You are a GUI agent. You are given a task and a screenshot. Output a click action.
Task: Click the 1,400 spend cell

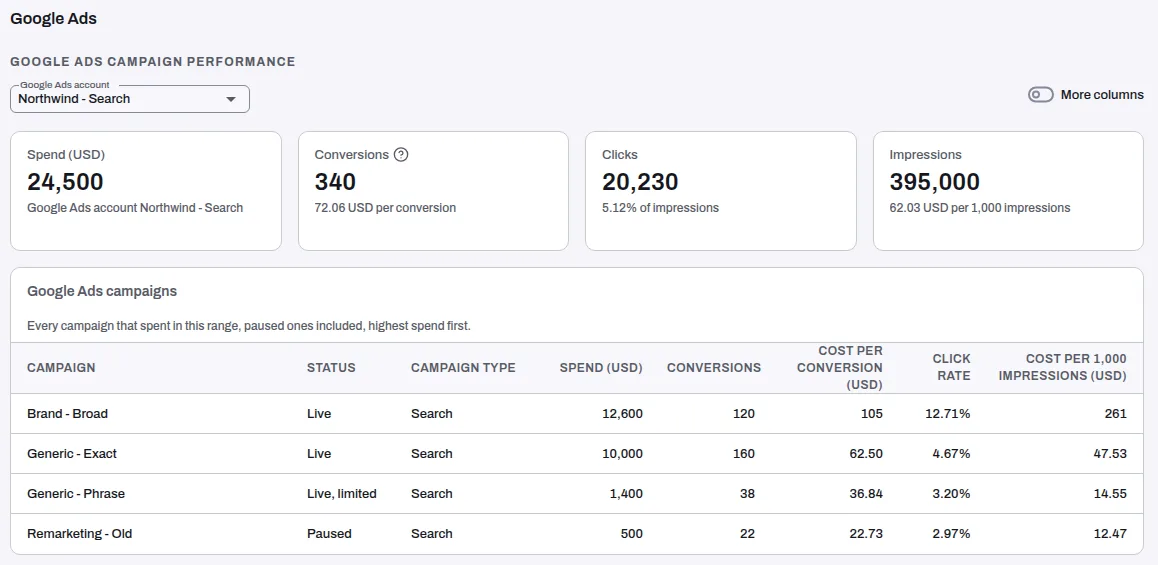click(626, 493)
